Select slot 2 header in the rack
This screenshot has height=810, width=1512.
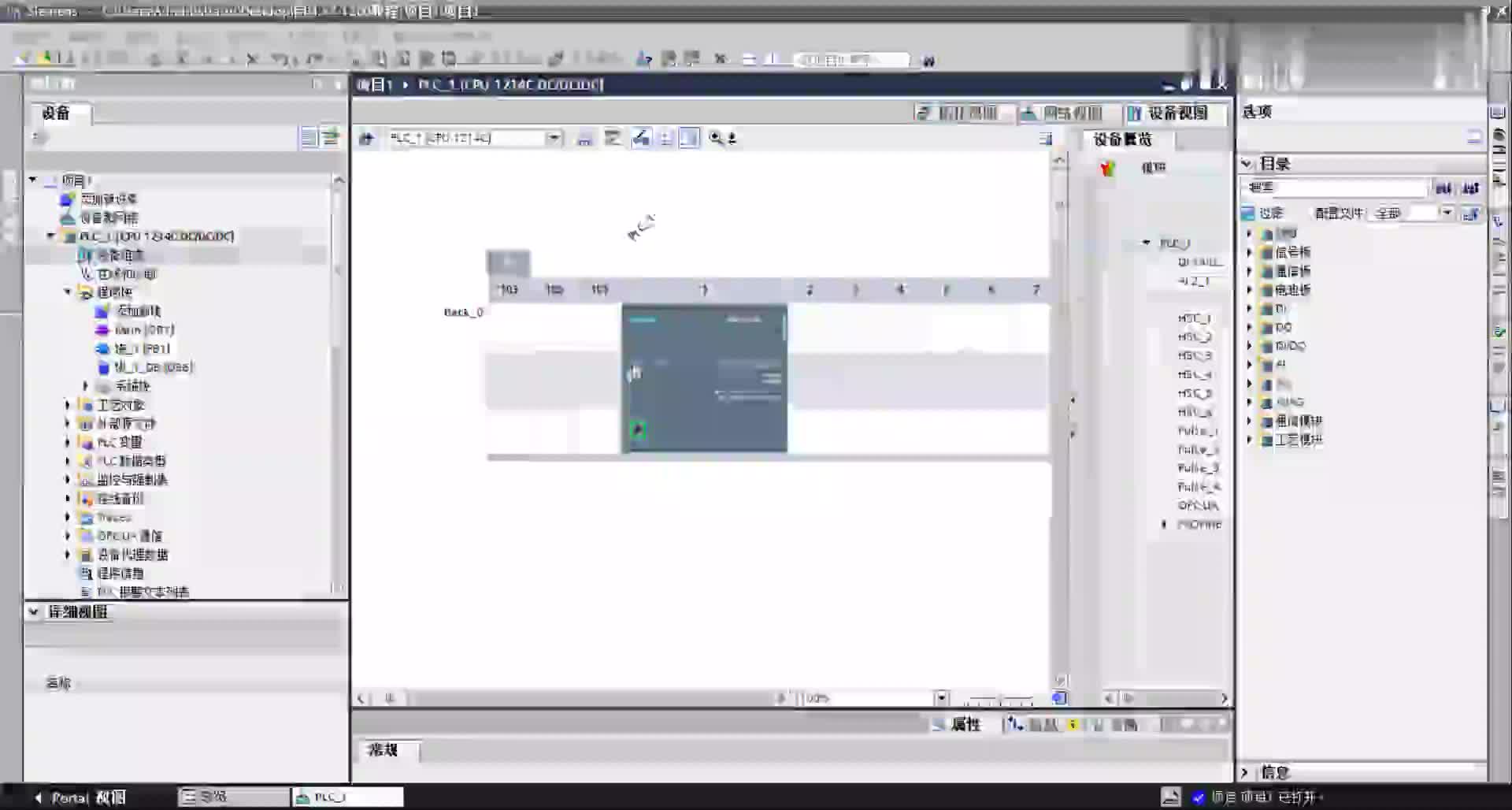pyautogui.click(x=810, y=290)
